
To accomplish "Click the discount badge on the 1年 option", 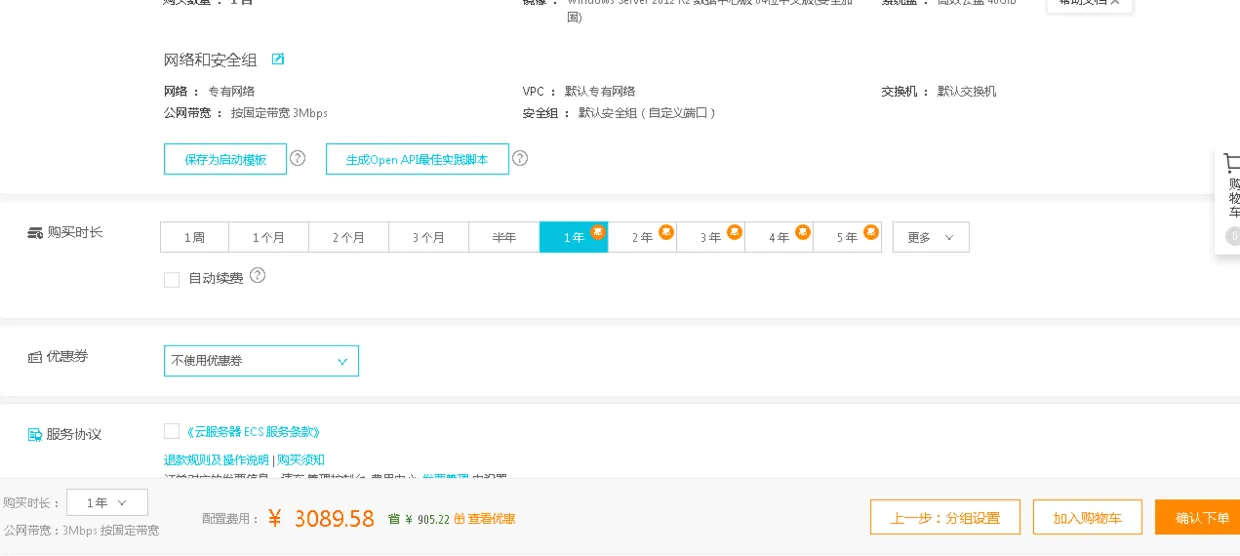I will point(597,231).
